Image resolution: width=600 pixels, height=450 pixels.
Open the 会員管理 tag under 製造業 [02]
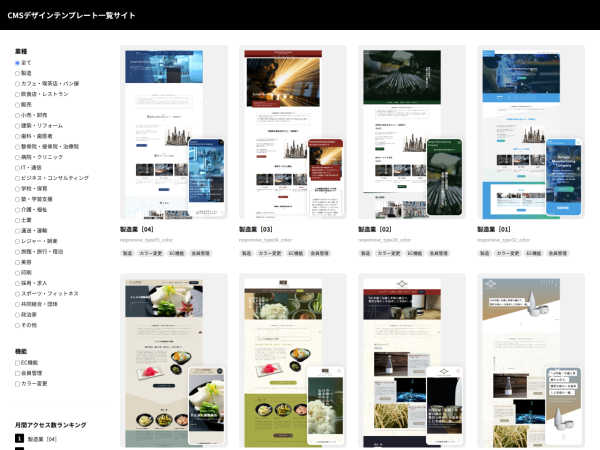click(x=439, y=253)
